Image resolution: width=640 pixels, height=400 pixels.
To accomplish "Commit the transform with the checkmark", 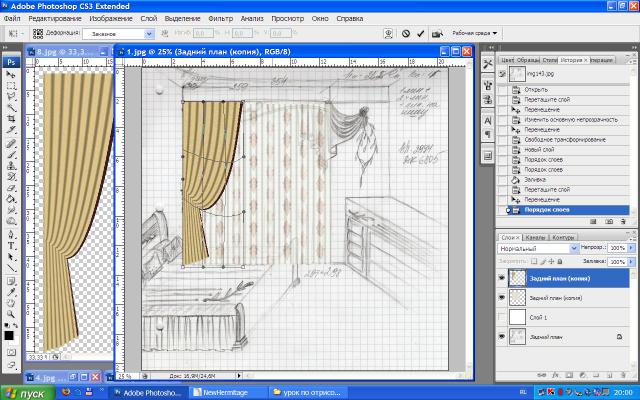I will click(422, 33).
